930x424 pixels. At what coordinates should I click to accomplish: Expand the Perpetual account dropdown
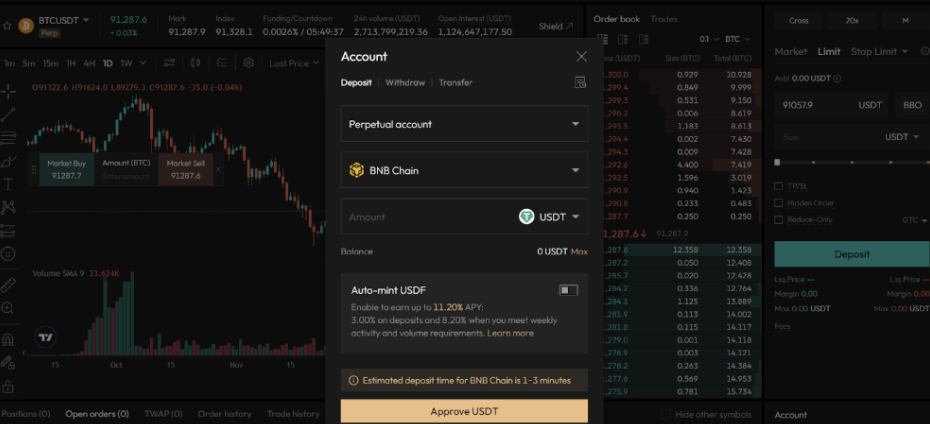(x=464, y=124)
